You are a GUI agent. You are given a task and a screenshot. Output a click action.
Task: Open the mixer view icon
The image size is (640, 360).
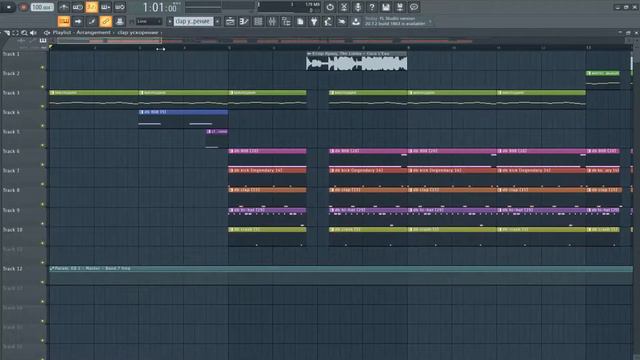coord(272,21)
